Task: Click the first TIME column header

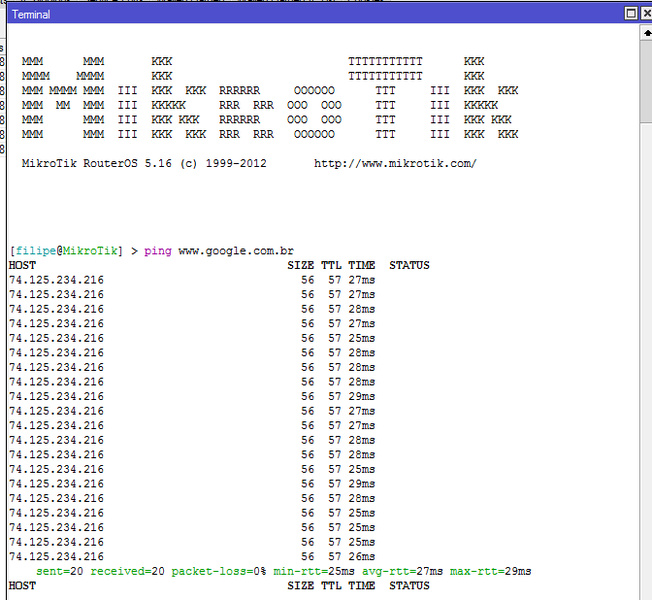Action: (361, 265)
